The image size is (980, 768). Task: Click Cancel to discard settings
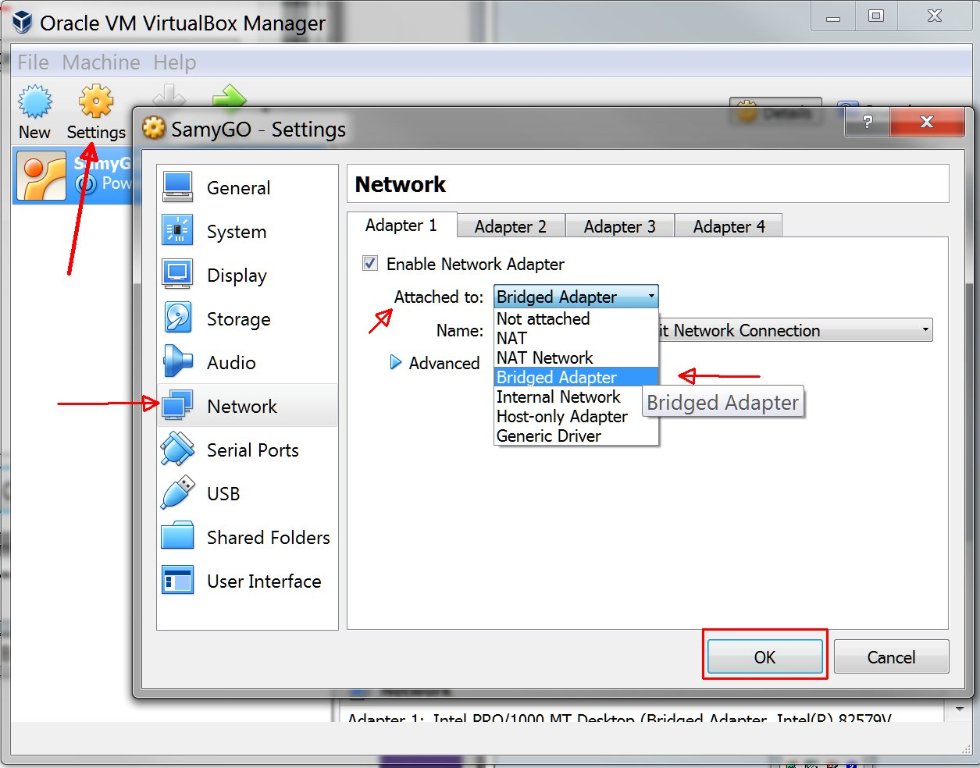[x=891, y=657]
